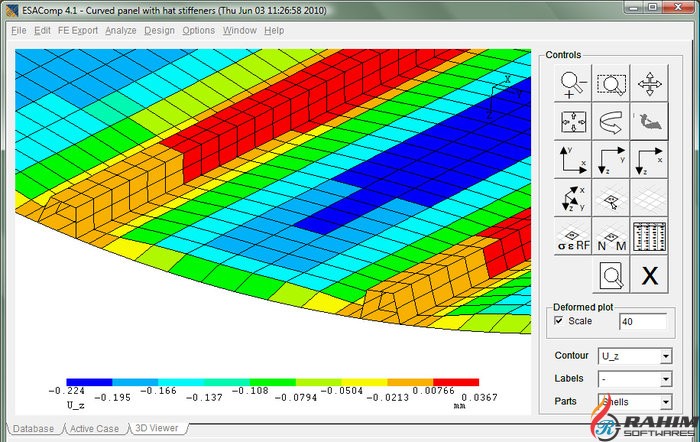The height and width of the screenshot is (442, 700).
Task: Click the single magnifier search icon
Action: coord(611,275)
